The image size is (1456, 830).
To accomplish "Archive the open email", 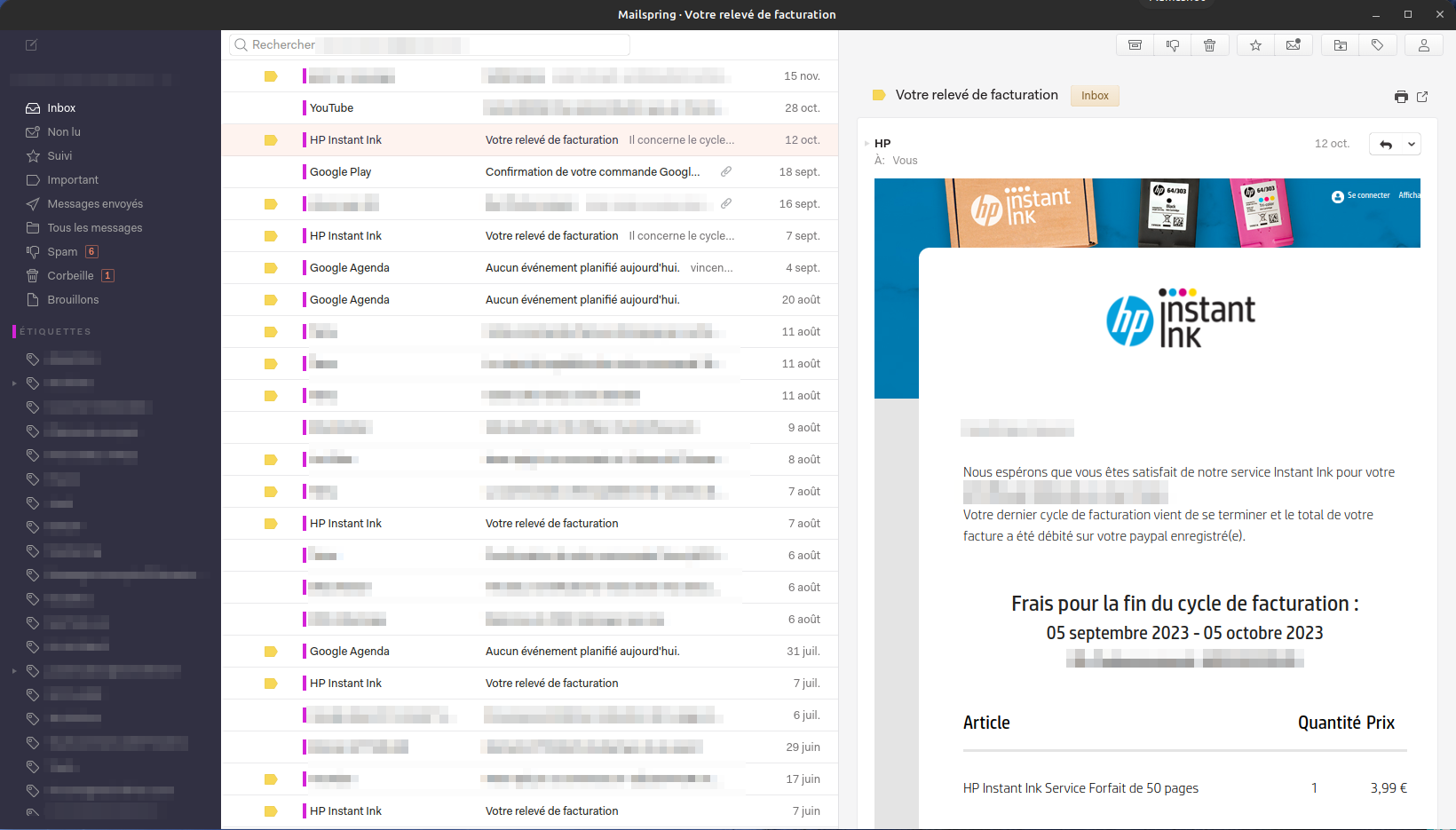I will 1135,45.
